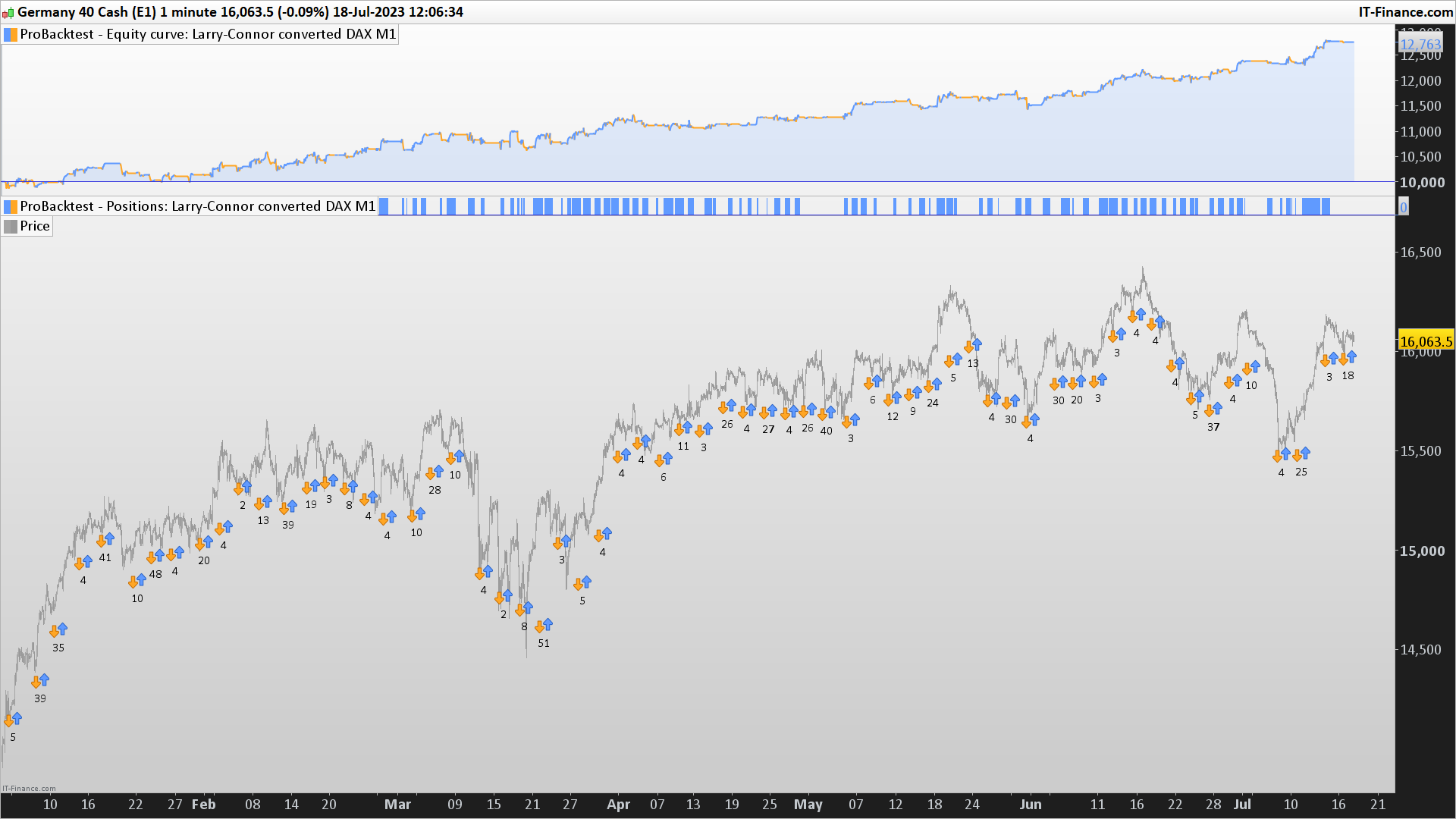
Task: Click the trade arrows marker labeled 40
Action: (x=827, y=413)
